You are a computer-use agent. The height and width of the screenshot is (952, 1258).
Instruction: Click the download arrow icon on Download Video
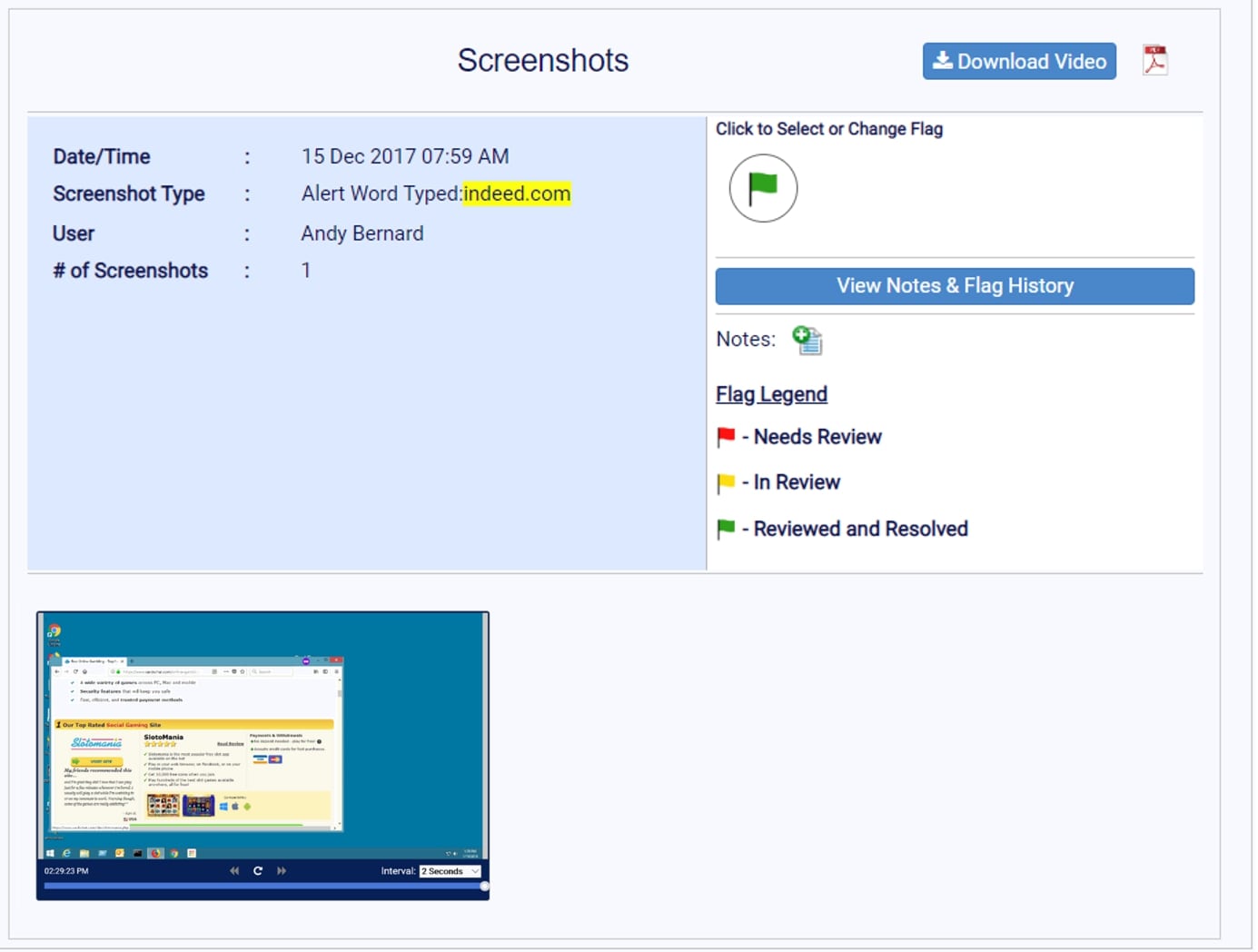tap(941, 61)
